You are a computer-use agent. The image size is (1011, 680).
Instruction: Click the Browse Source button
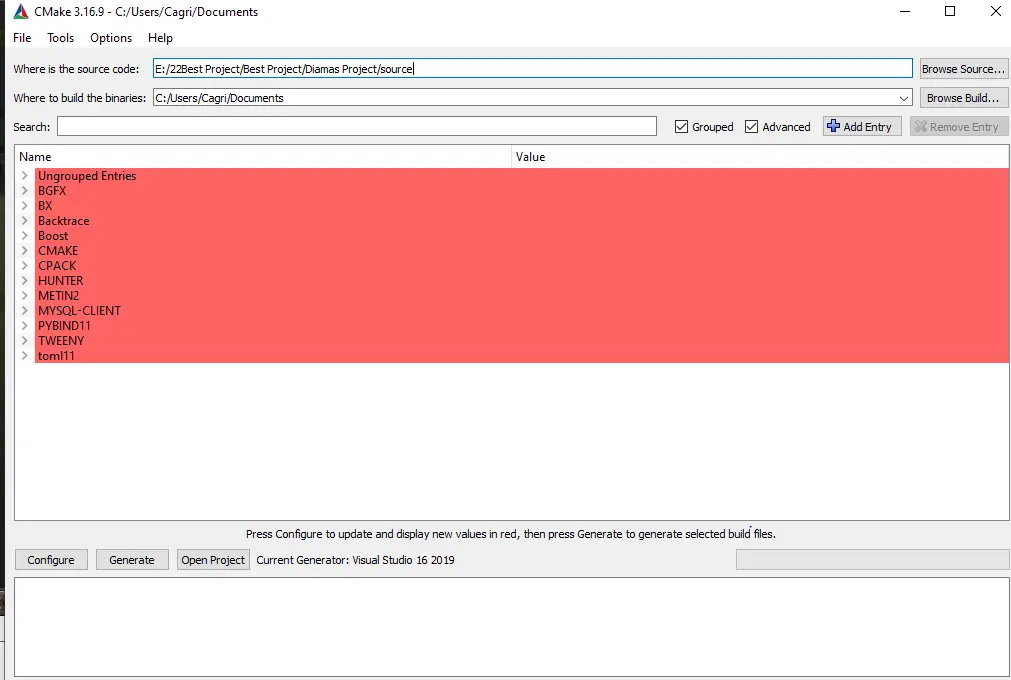click(963, 69)
